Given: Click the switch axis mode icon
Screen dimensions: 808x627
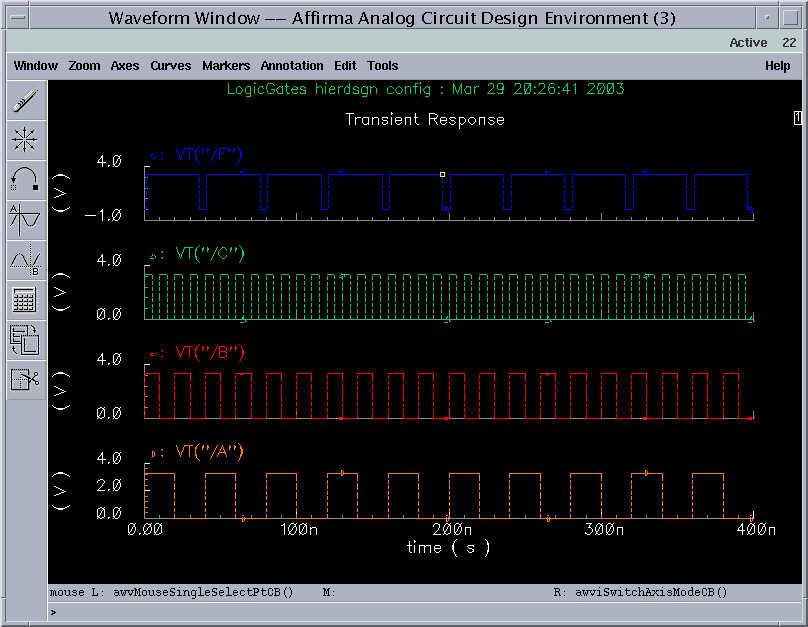Looking at the screenshot, I should (x=25, y=339).
